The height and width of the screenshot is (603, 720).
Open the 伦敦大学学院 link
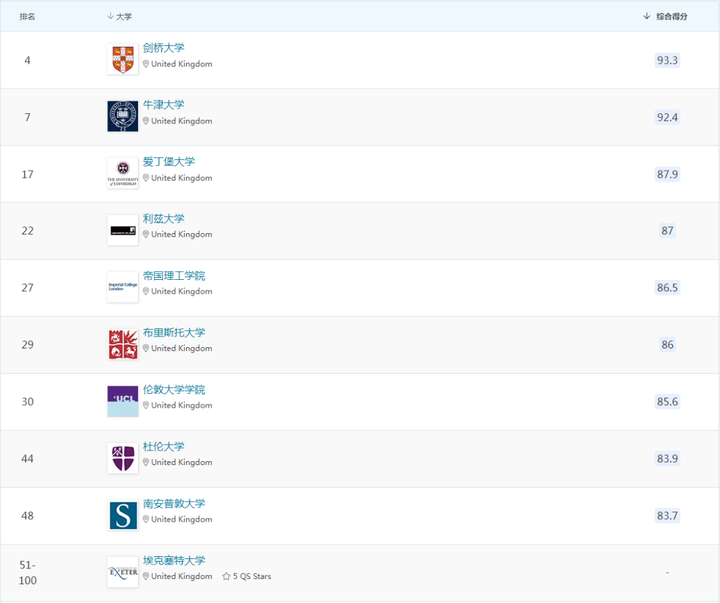(174, 389)
